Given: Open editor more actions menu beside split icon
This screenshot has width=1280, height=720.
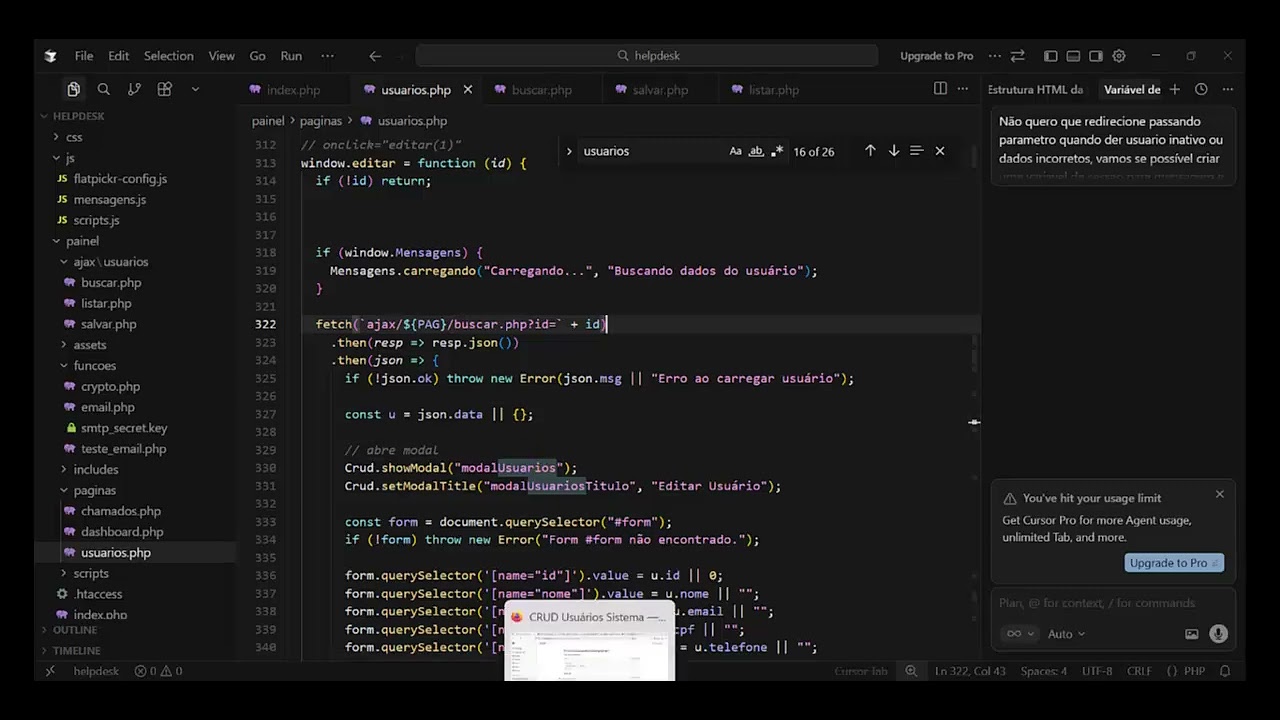Looking at the screenshot, I should click(963, 89).
